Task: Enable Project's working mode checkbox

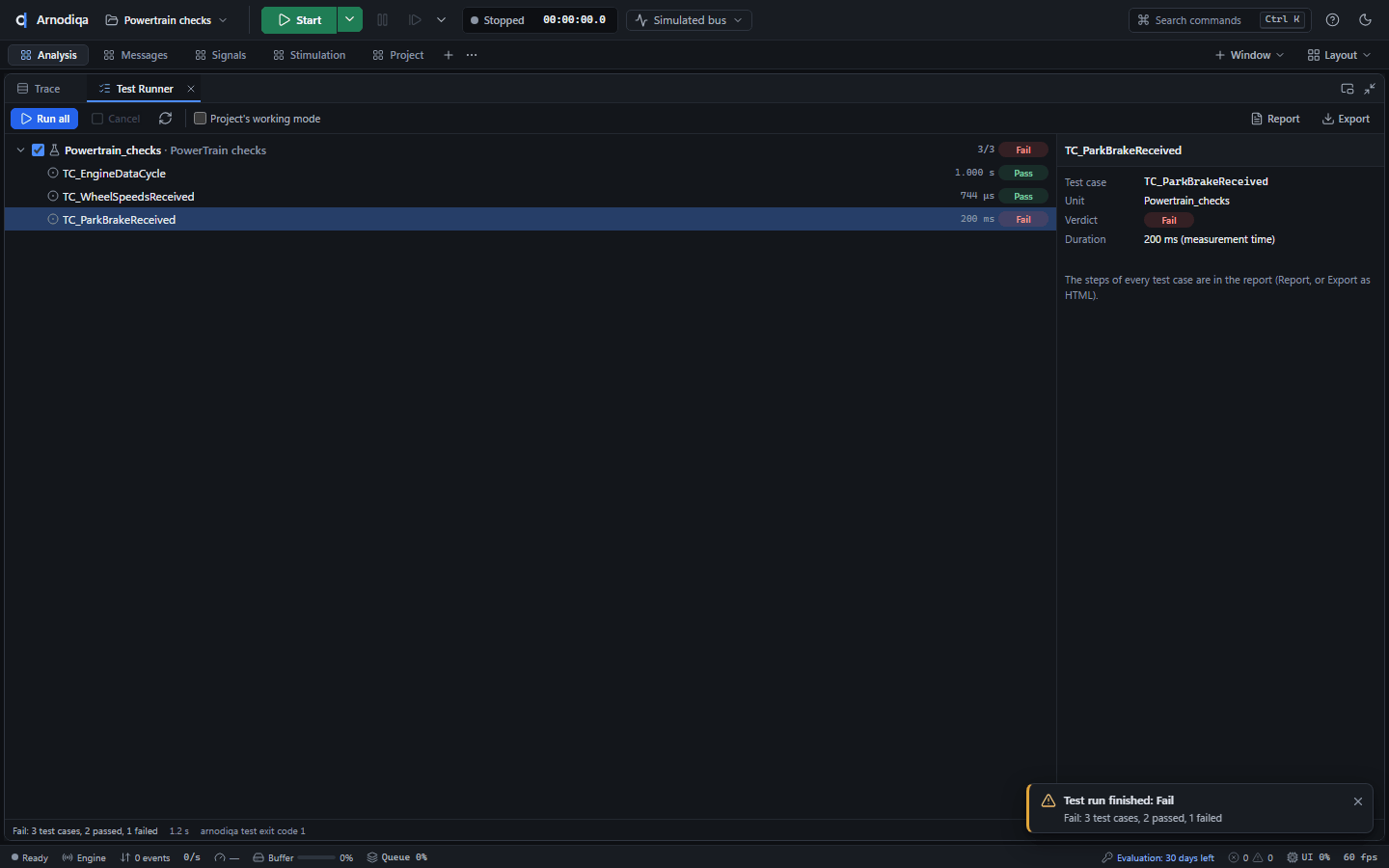Action: tap(201, 119)
